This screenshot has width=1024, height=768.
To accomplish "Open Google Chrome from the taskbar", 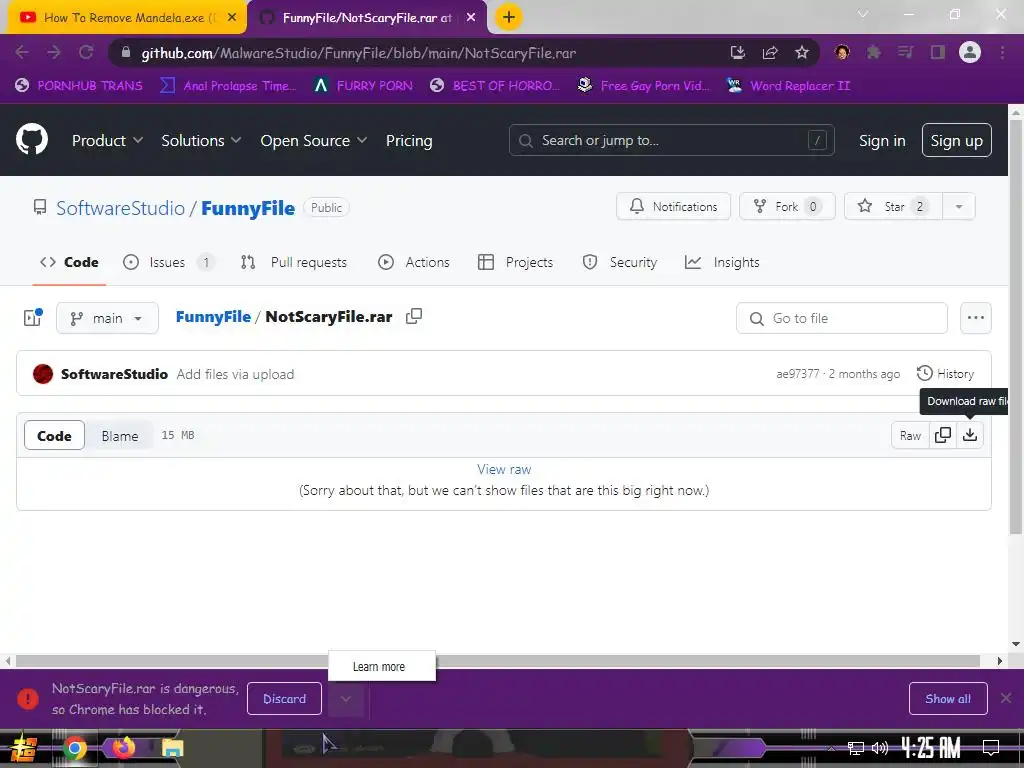I will (74, 748).
